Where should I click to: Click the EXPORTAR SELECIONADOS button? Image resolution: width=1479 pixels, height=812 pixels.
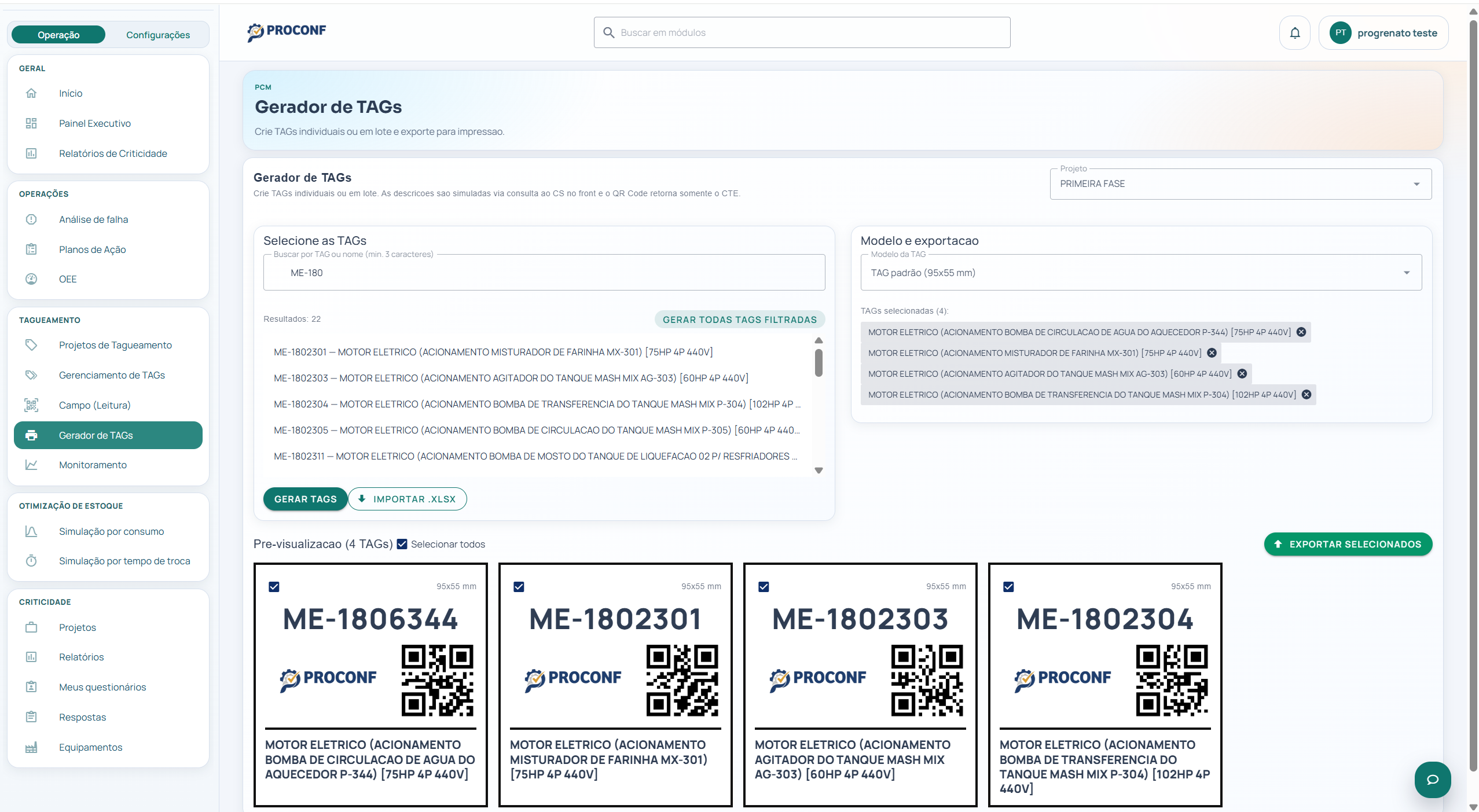point(1348,544)
